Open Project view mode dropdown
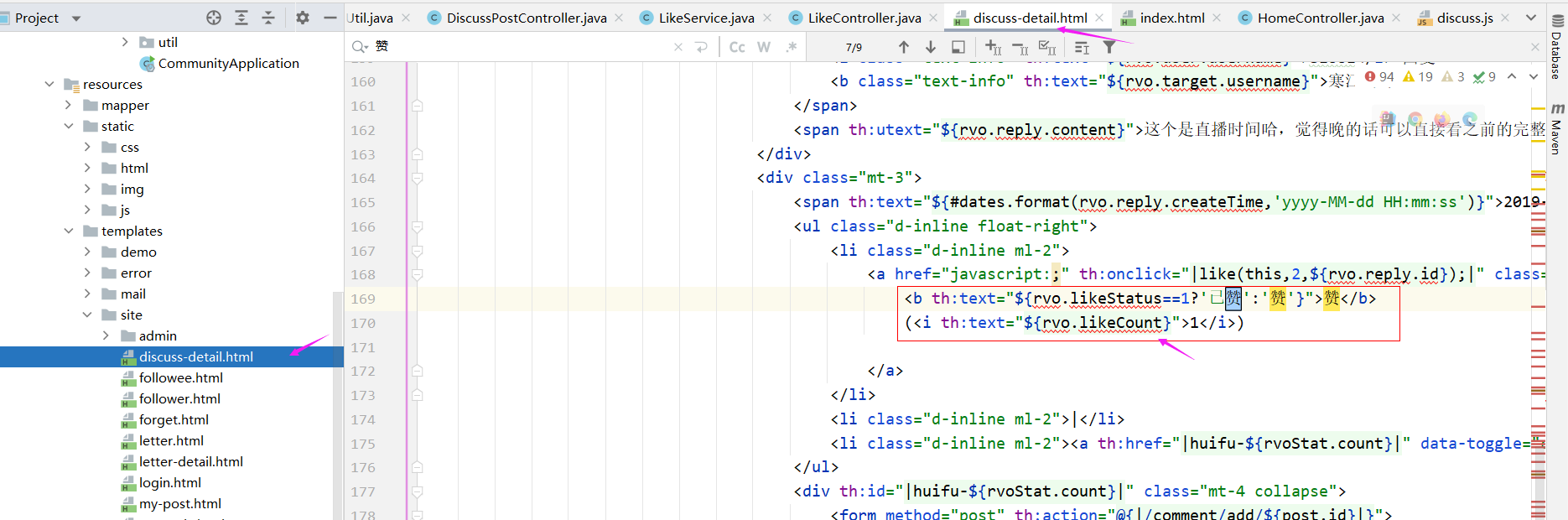The width and height of the screenshot is (1568, 520). click(x=76, y=18)
